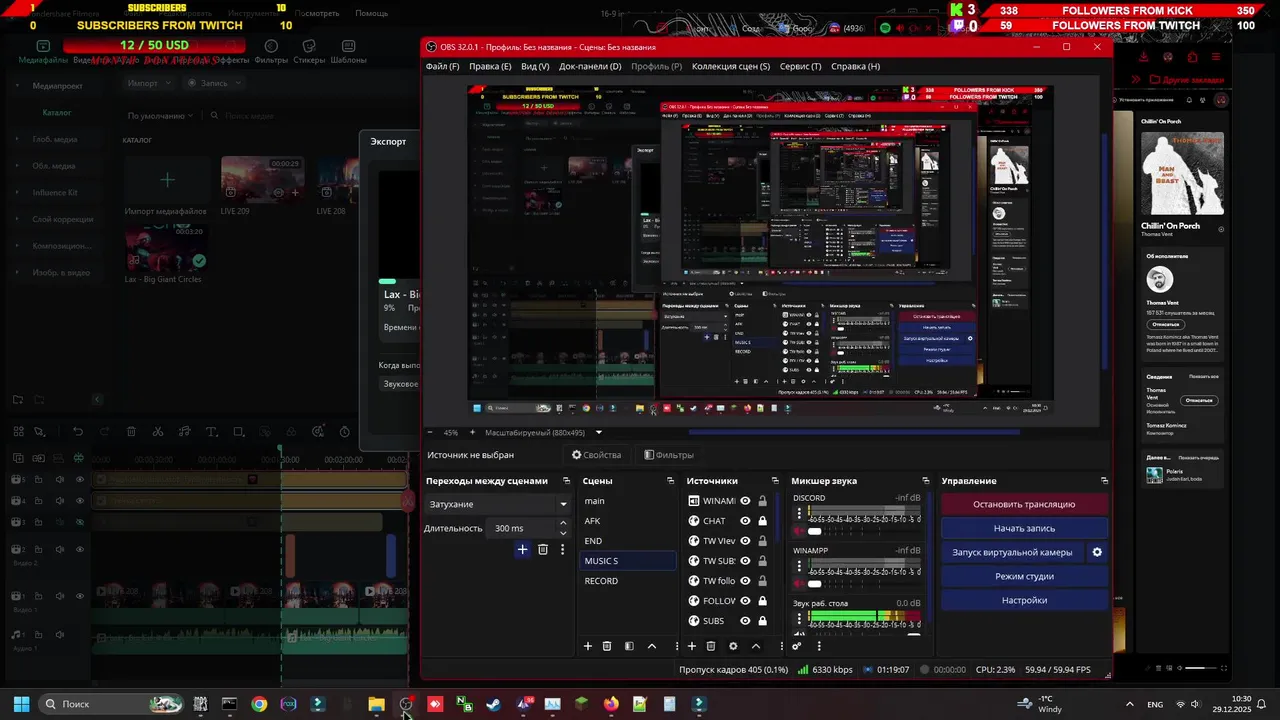Open По умолчанию sort dropdown in Filmora
Screen dimensions: 1280x720
click(160, 116)
